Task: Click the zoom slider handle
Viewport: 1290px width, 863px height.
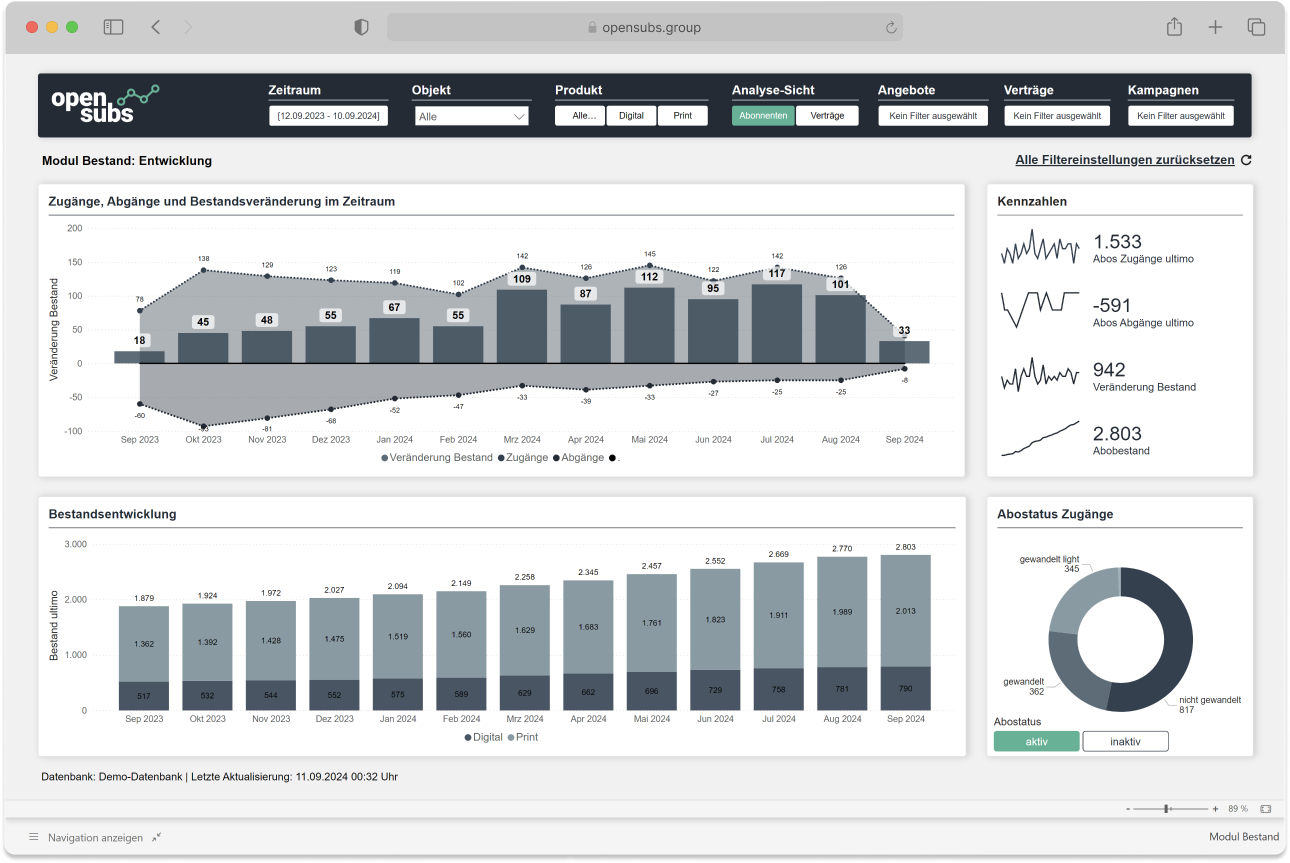Action: 1166,808
